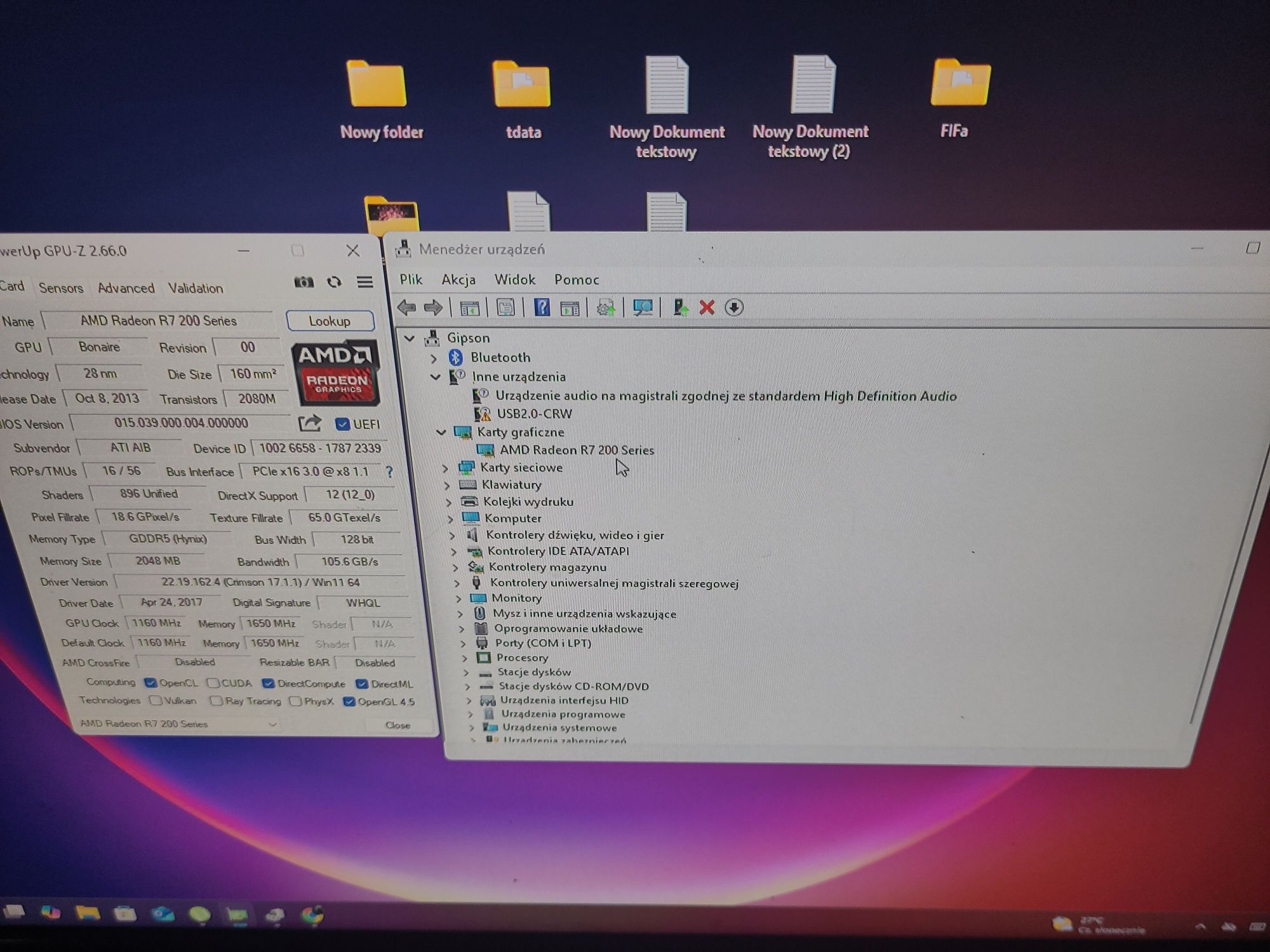The width and height of the screenshot is (1270, 952).
Task: Toggle the DirectML checkbox
Action: (x=362, y=684)
